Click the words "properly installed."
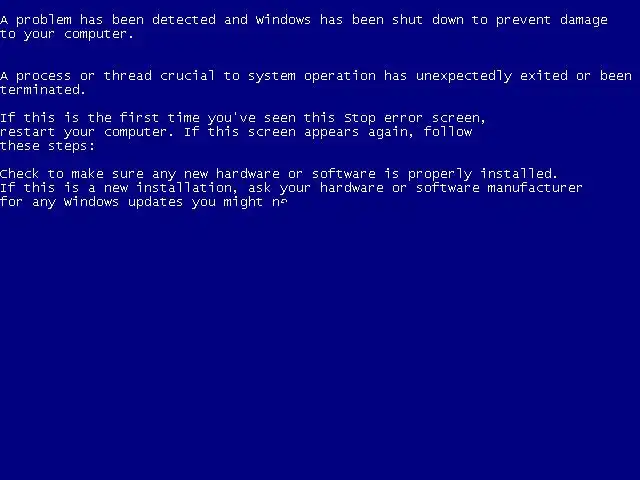This screenshot has width=640, height=480. pos(482,175)
